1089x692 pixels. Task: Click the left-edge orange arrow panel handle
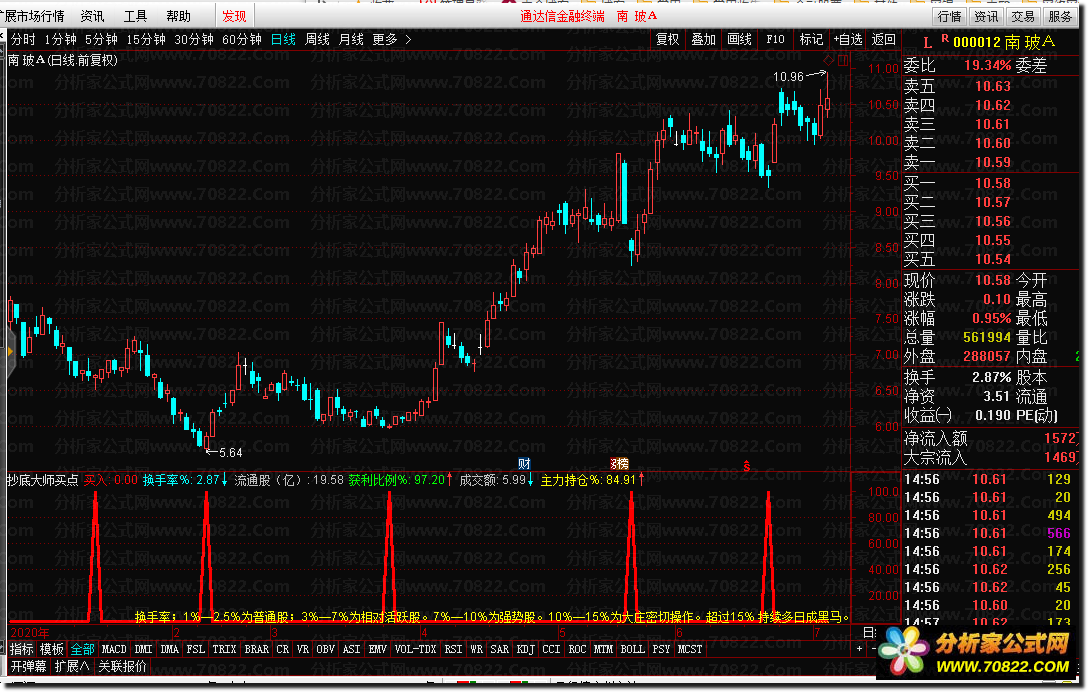10,352
